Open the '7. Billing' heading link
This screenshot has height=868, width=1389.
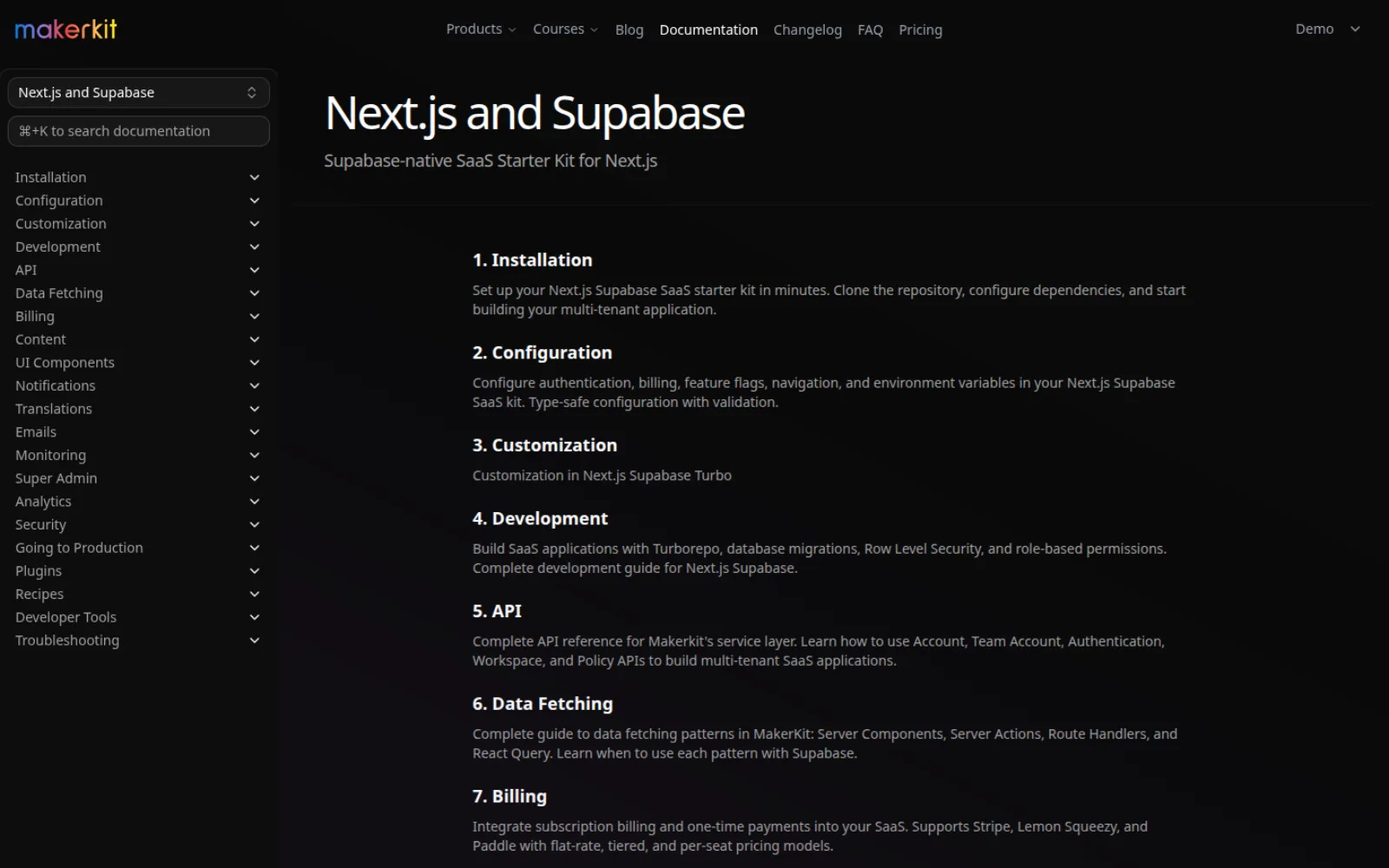click(x=510, y=797)
